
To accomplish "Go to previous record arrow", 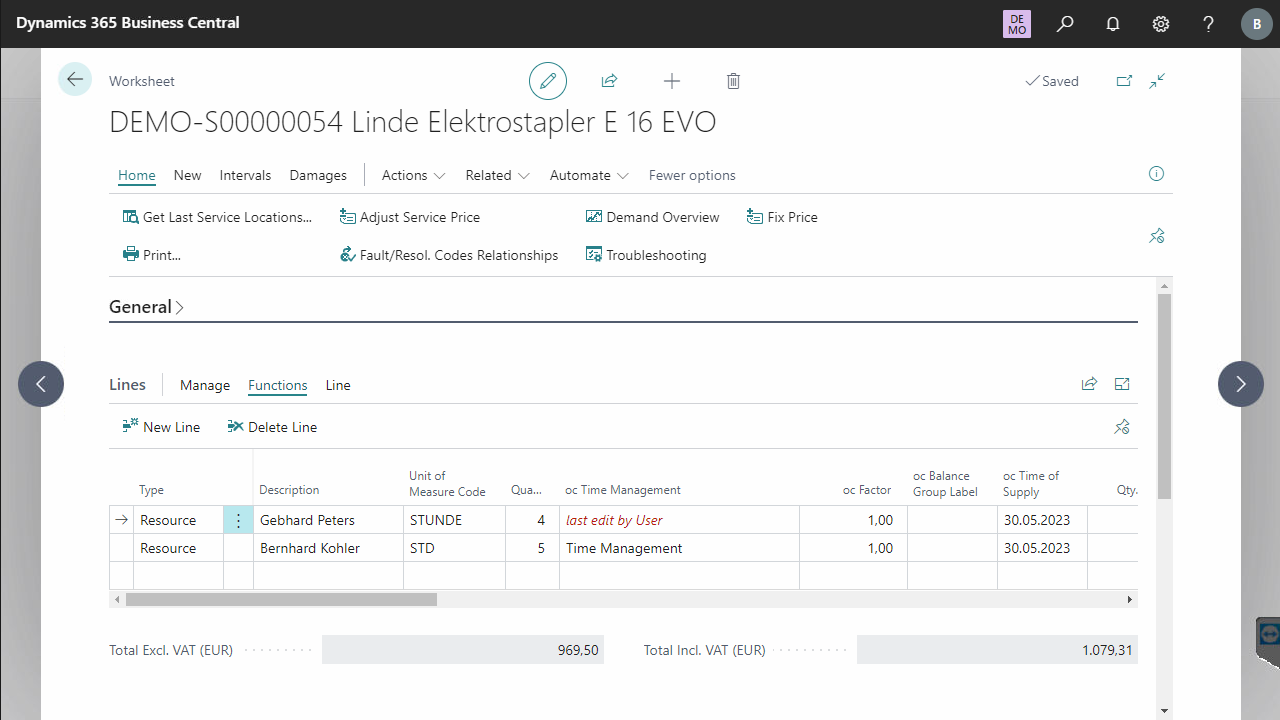I will (41, 384).
